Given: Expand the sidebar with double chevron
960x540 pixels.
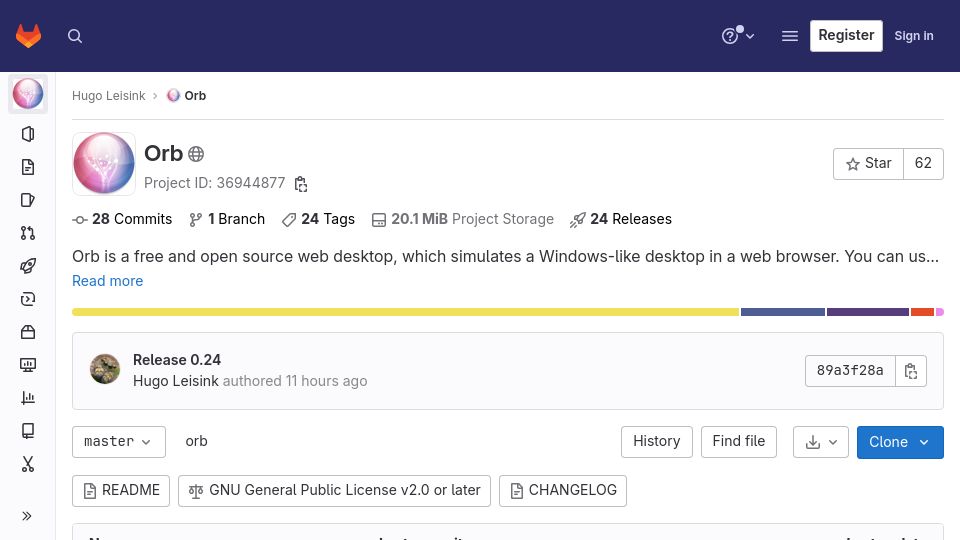Looking at the screenshot, I should pyautogui.click(x=27, y=516).
